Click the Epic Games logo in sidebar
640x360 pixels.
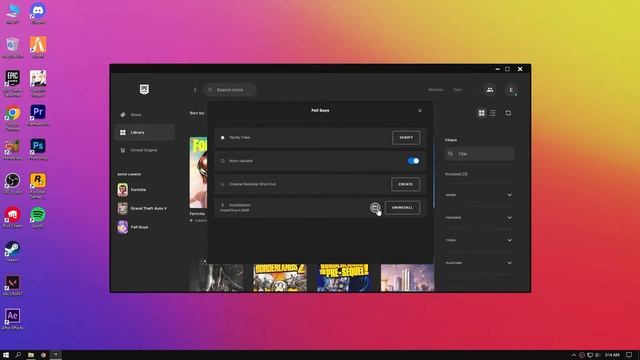pos(144,89)
